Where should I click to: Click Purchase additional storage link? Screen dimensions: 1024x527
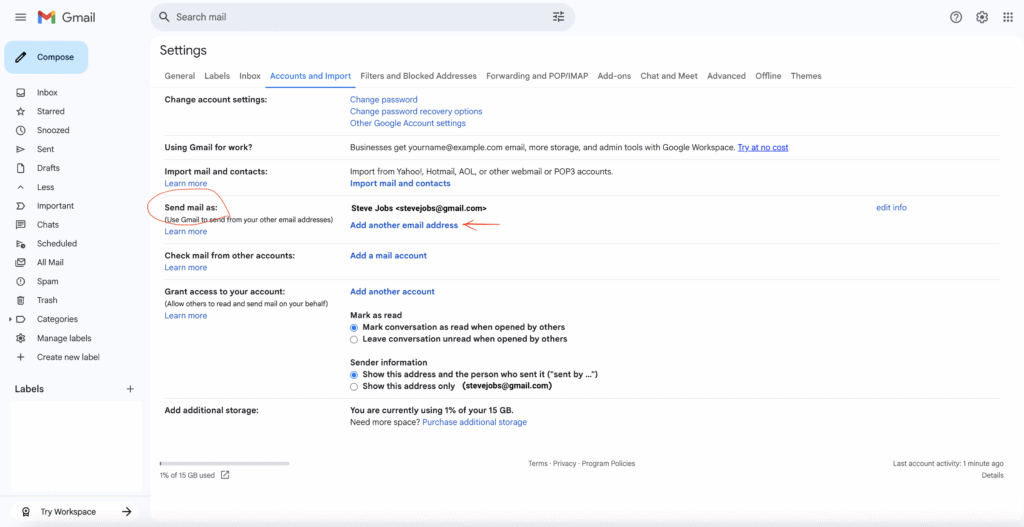(x=474, y=423)
